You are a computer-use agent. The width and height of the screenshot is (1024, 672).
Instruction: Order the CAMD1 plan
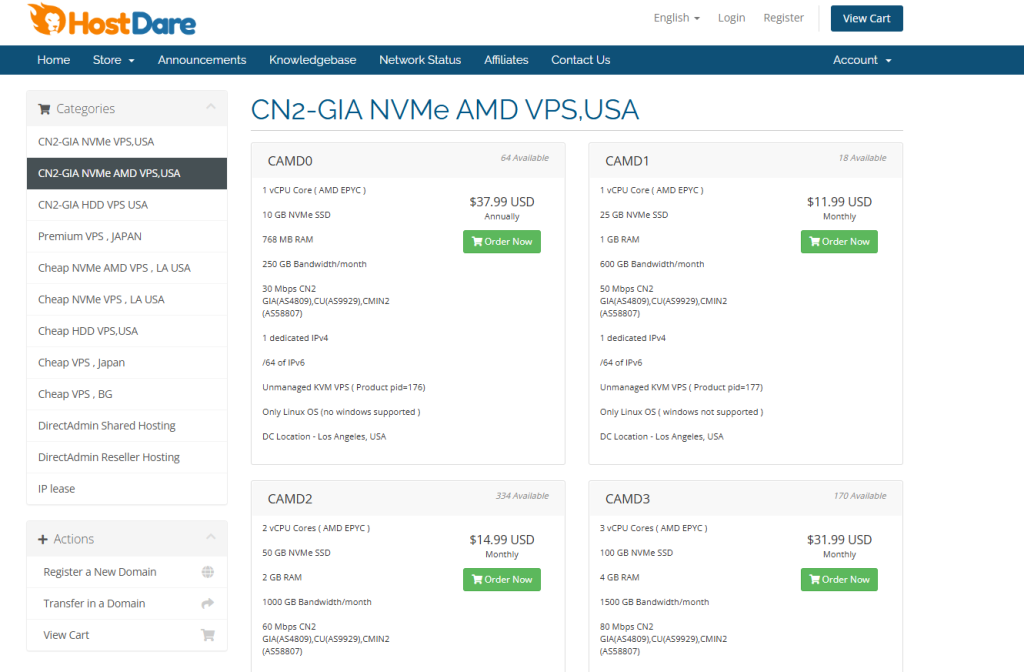(839, 242)
